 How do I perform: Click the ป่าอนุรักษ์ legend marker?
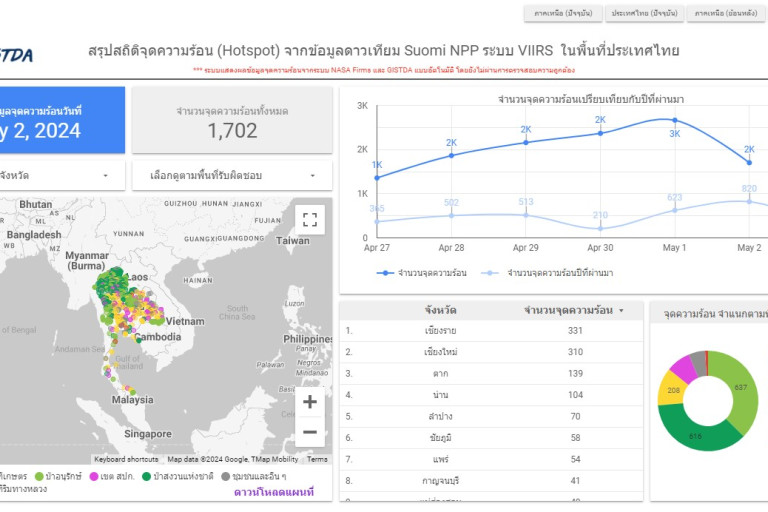[x=39, y=477]
